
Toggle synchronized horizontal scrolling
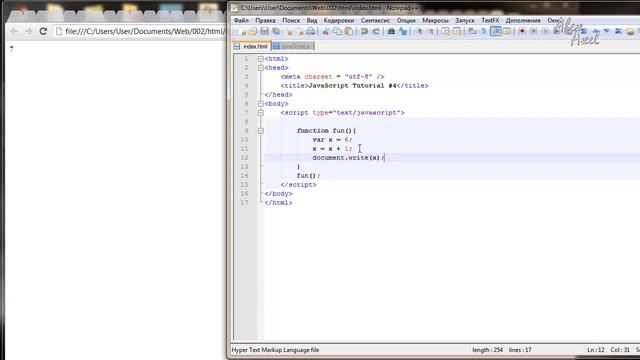[x=457, y=31]
